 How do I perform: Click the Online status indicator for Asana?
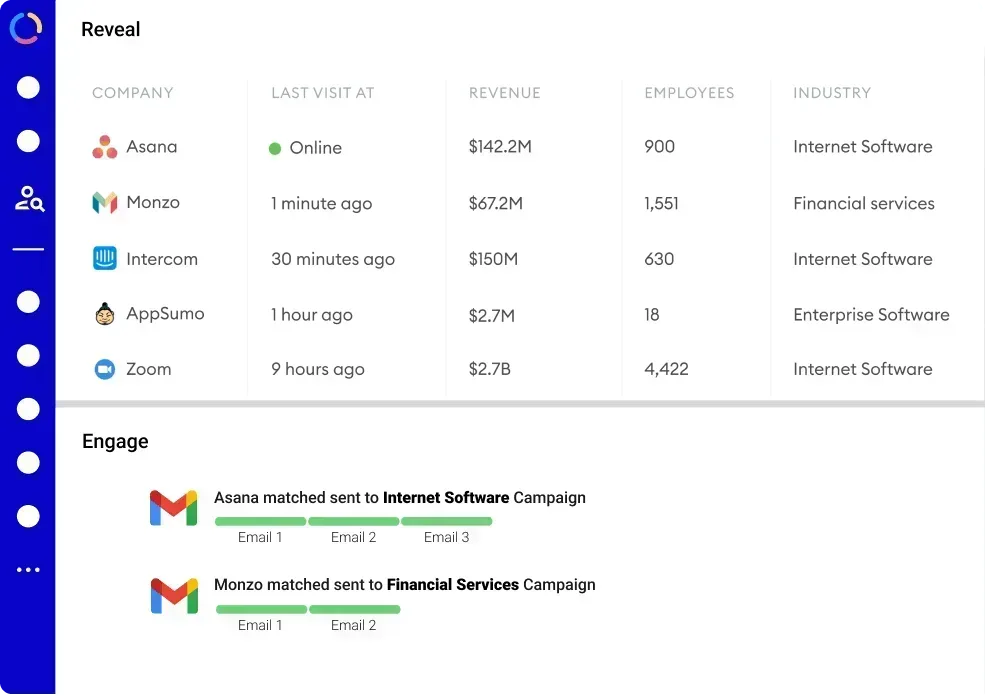275,148
